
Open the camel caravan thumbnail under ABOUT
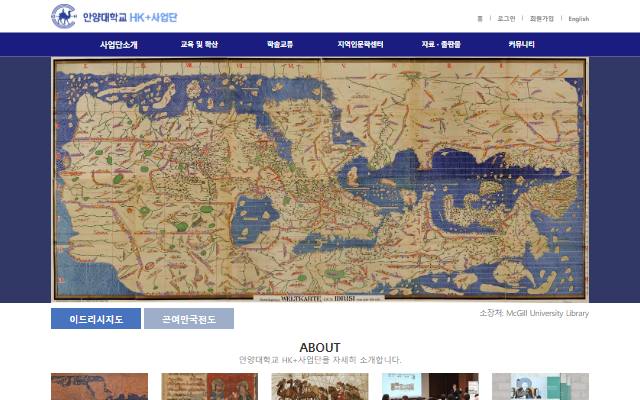tap(320, 387)
